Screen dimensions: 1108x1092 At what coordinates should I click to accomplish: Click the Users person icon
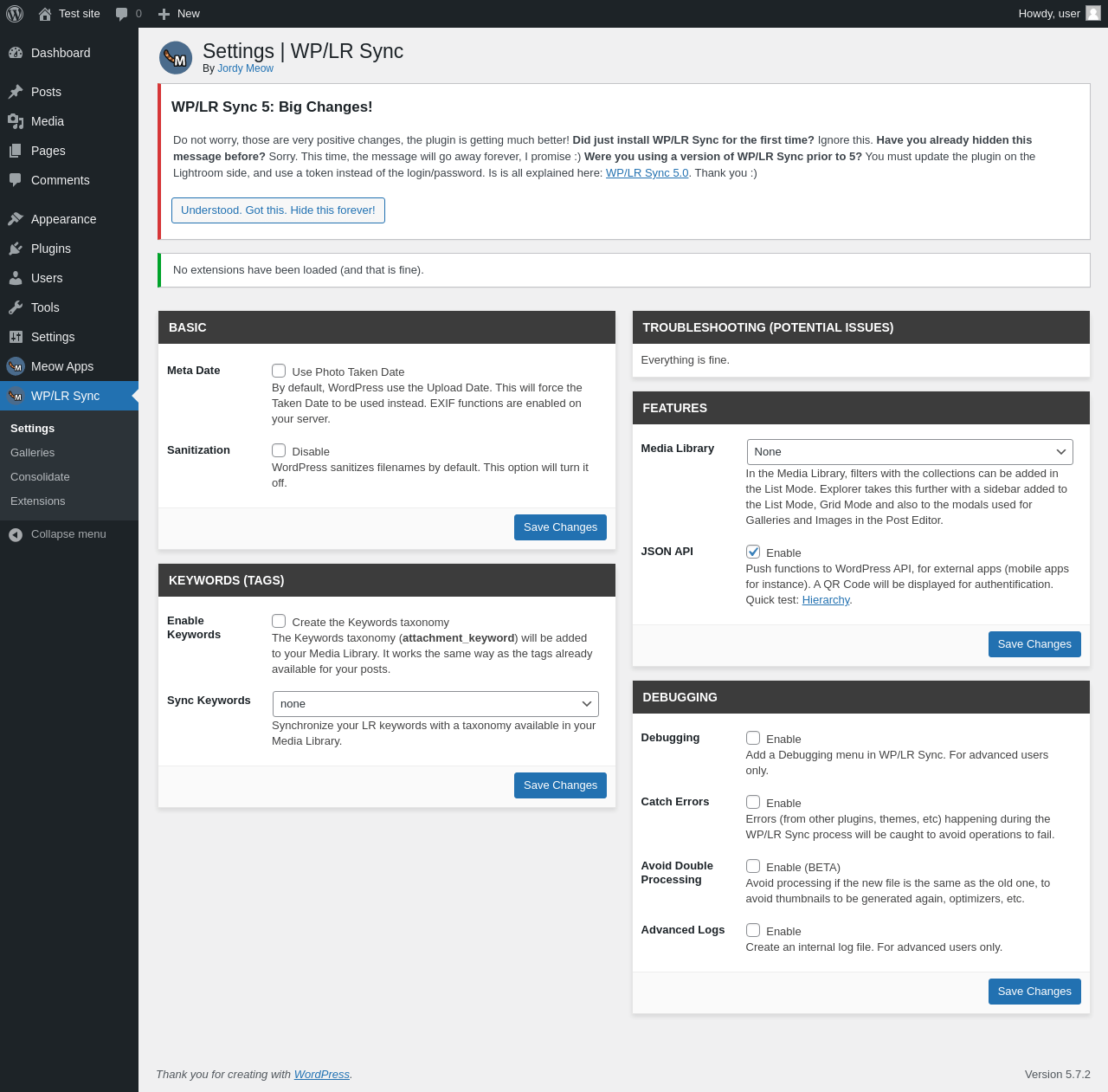16,278
